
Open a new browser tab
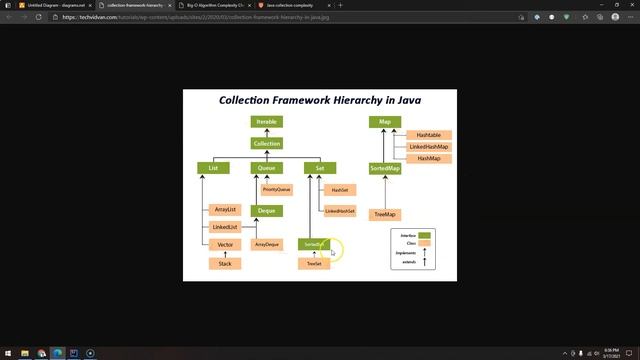pyautogui.click(x=340, y=5)
